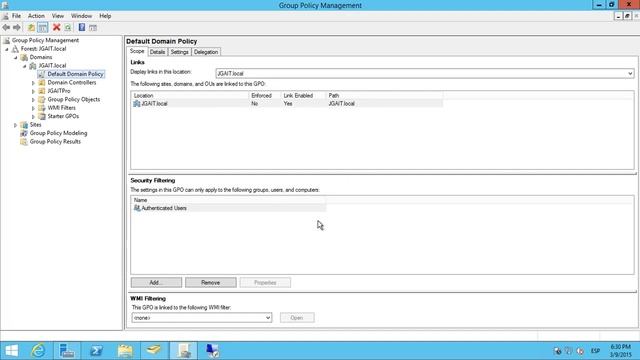
Task: Switch to the Details tab
Action: click(x=157, y=52)
